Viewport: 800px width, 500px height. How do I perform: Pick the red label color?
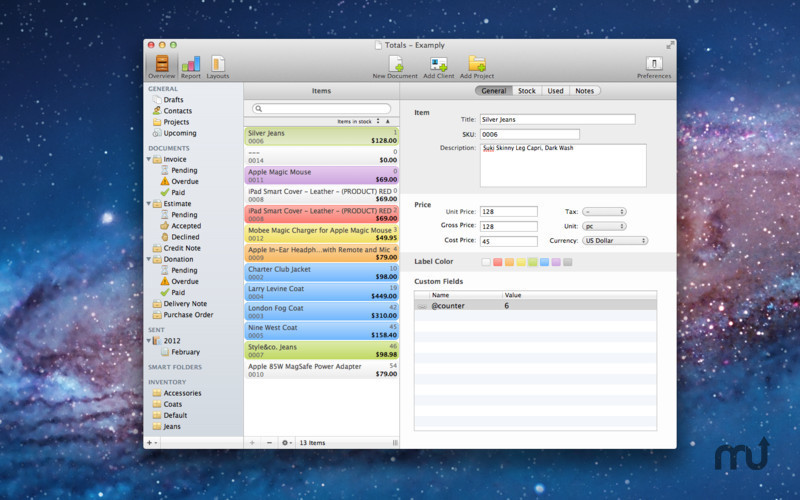(497, 262)
